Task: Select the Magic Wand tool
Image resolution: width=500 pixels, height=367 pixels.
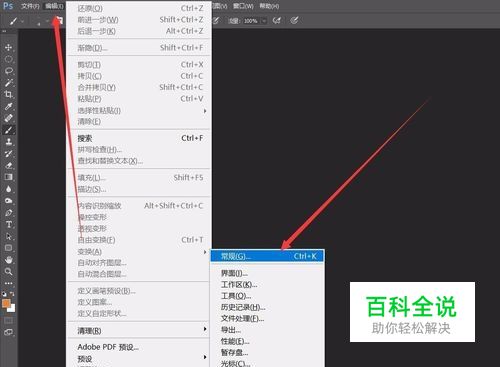Action: pos(9,83)
